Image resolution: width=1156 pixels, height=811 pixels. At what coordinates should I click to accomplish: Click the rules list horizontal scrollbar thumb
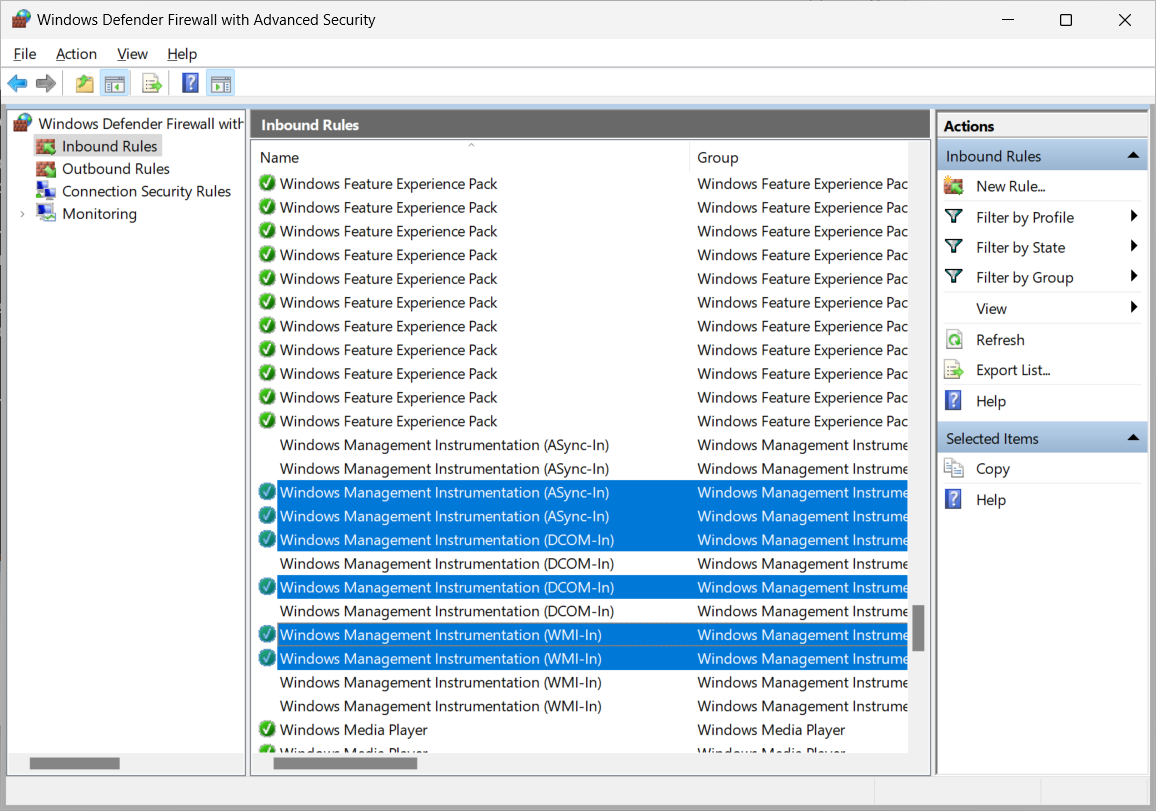(345, 764)
